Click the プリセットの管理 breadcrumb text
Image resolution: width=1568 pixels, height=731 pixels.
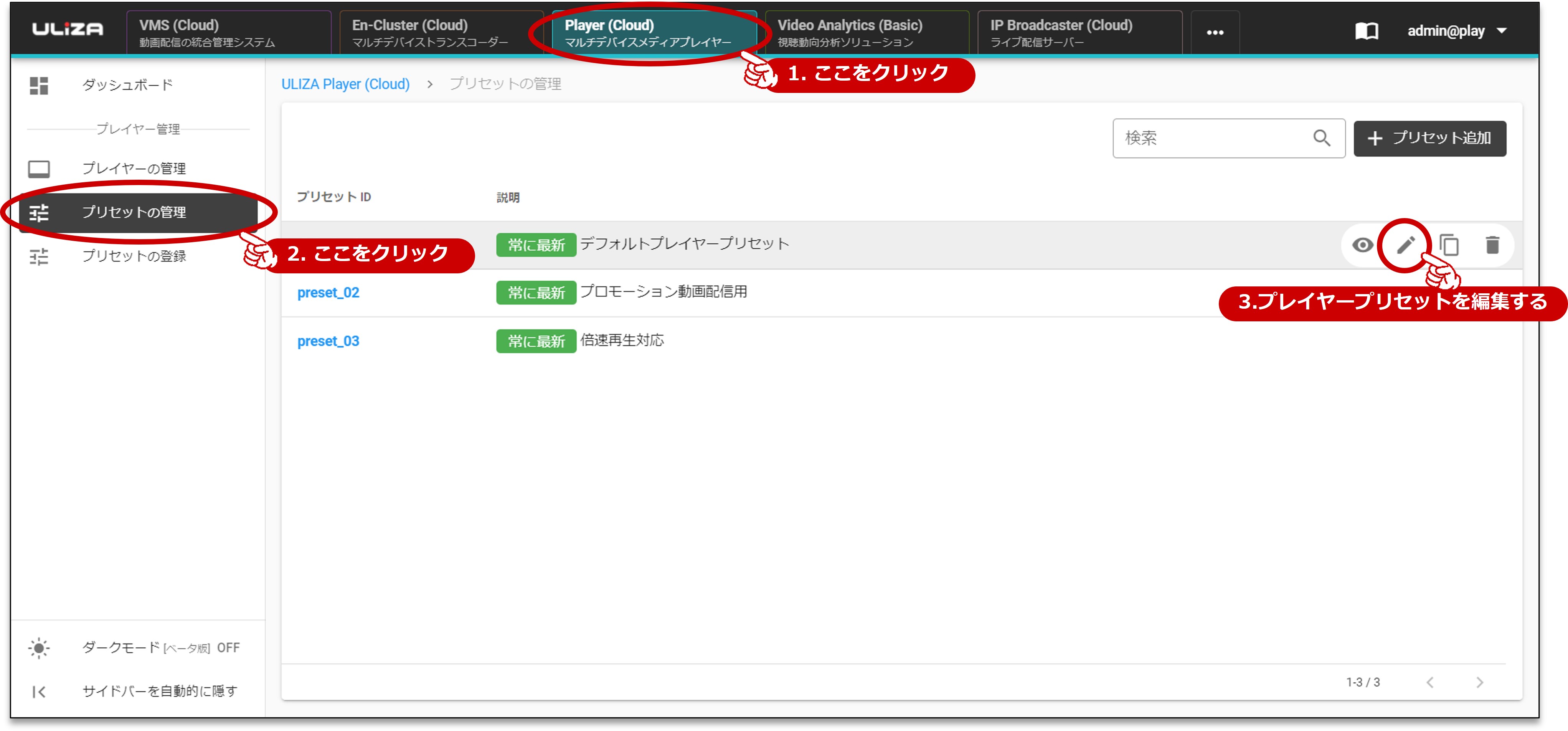coord(505,84)
